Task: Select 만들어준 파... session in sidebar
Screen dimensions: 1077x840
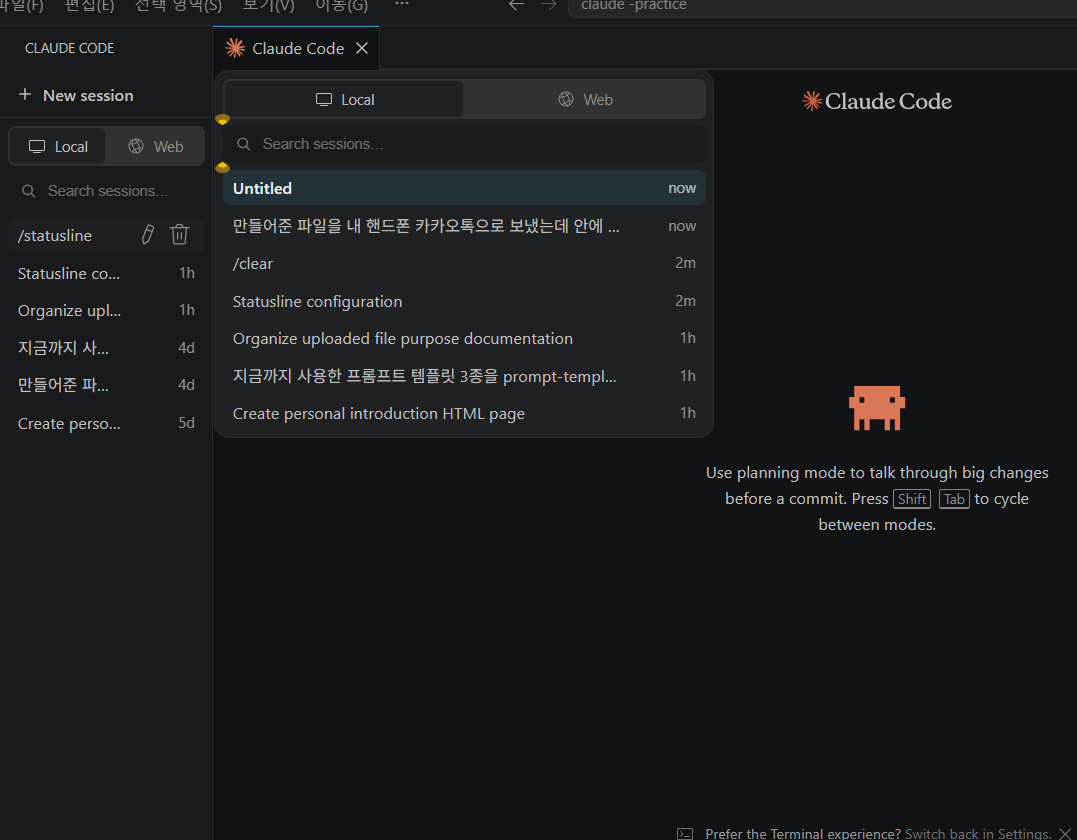Action: tap(106, 385)
